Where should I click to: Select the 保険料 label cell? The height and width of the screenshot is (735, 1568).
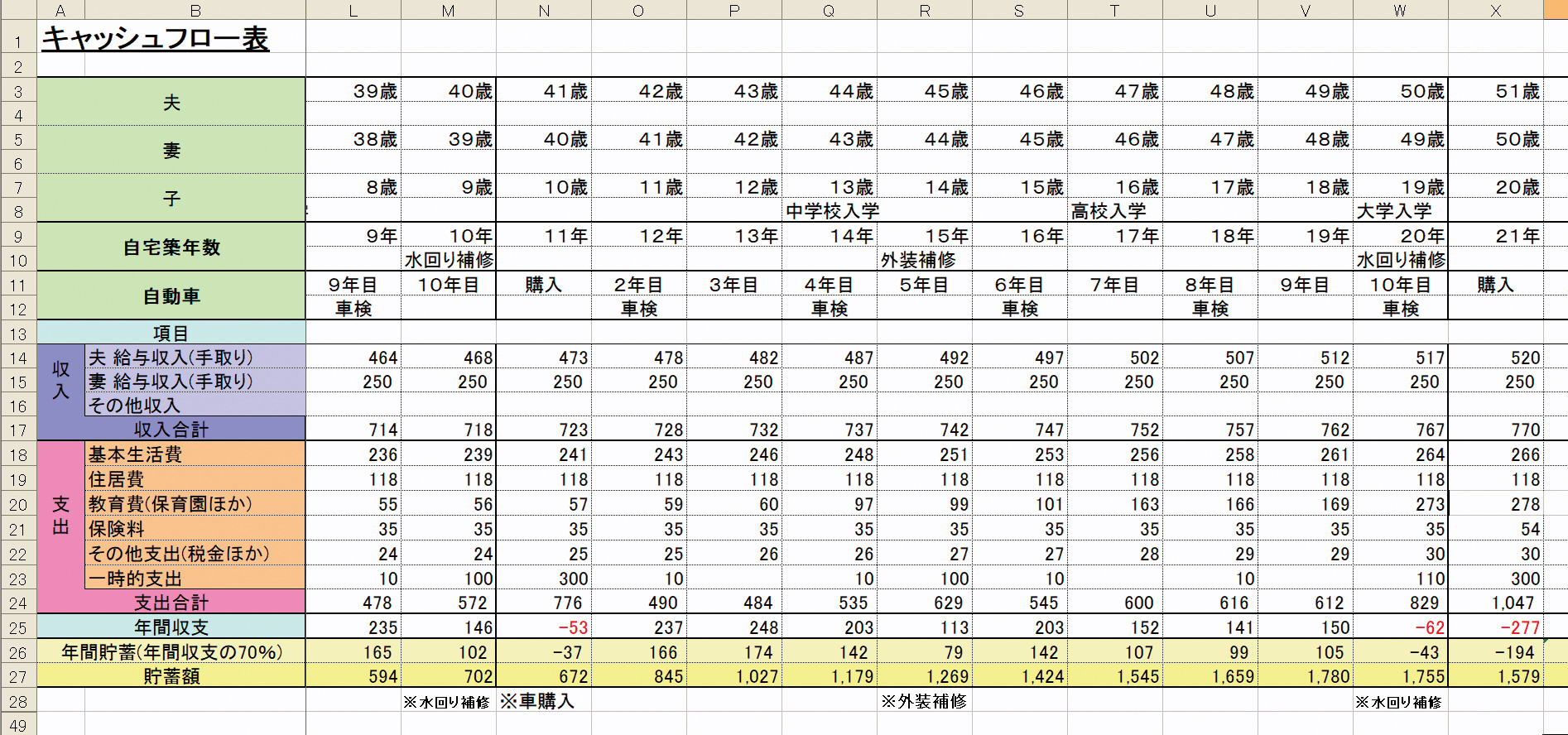click(195, 529)
